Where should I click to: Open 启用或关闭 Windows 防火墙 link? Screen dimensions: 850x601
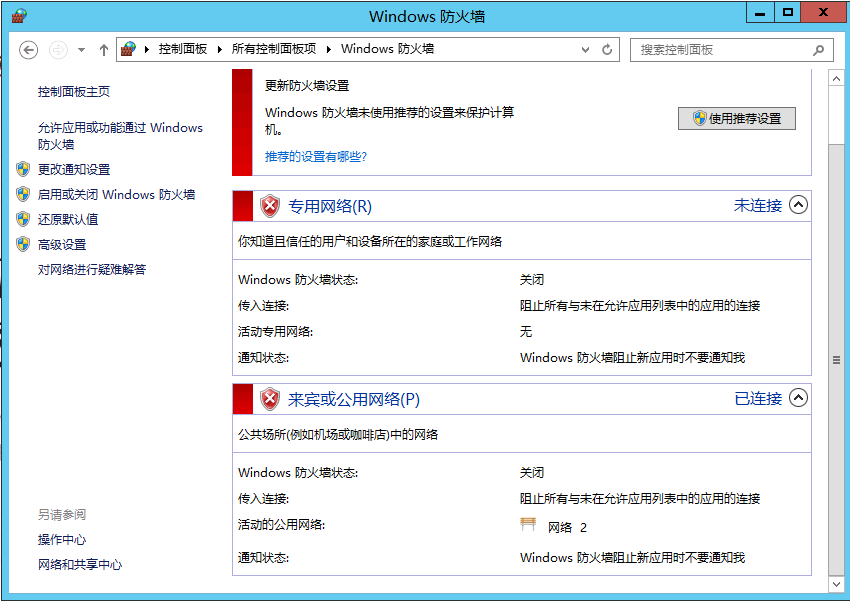[116, 195]
